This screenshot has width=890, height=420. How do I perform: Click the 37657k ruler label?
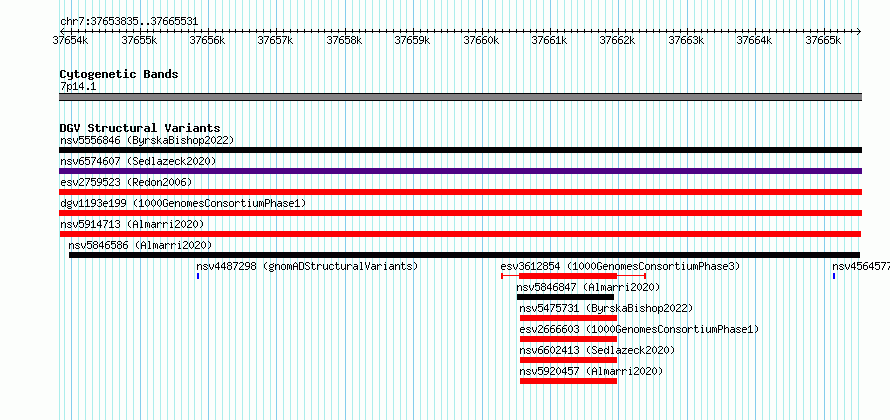(x=275, y=40)
